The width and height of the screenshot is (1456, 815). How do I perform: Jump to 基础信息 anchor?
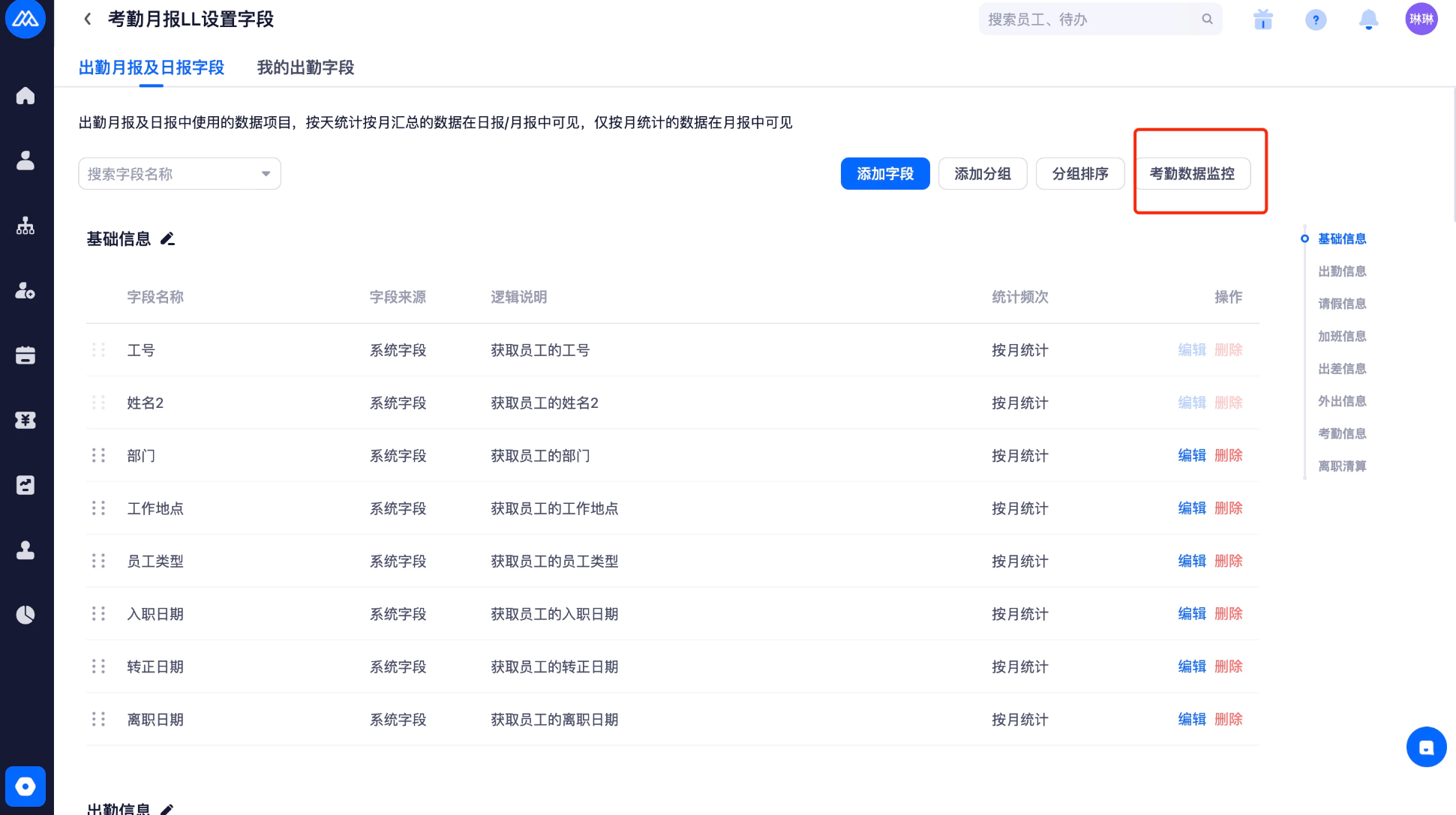1342,238
